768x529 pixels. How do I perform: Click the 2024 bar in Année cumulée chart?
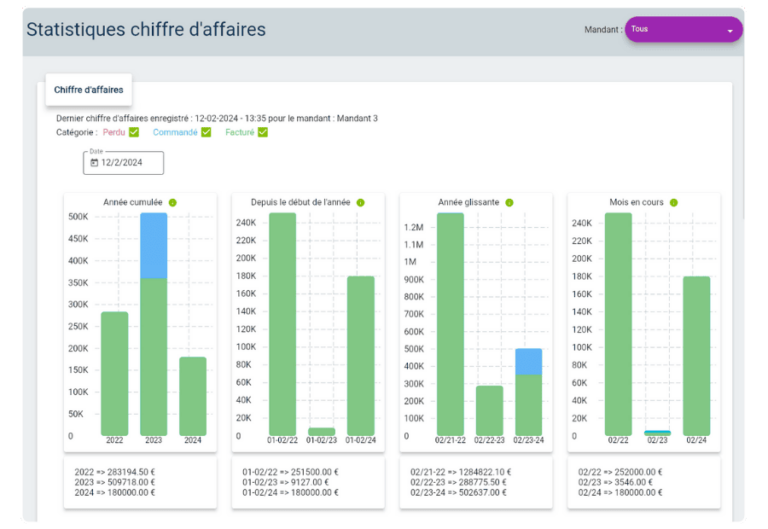(x=192, y=397)
